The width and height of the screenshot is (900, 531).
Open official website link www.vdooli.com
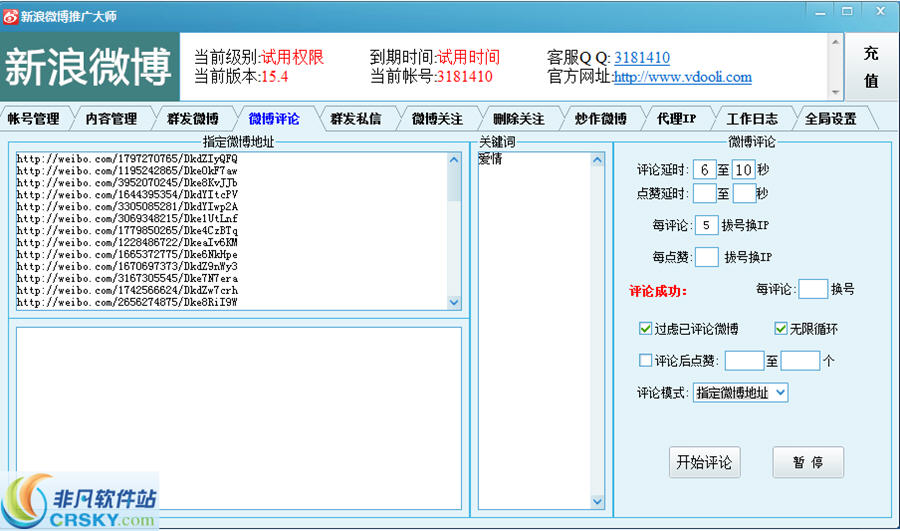[x=682, y=77]
